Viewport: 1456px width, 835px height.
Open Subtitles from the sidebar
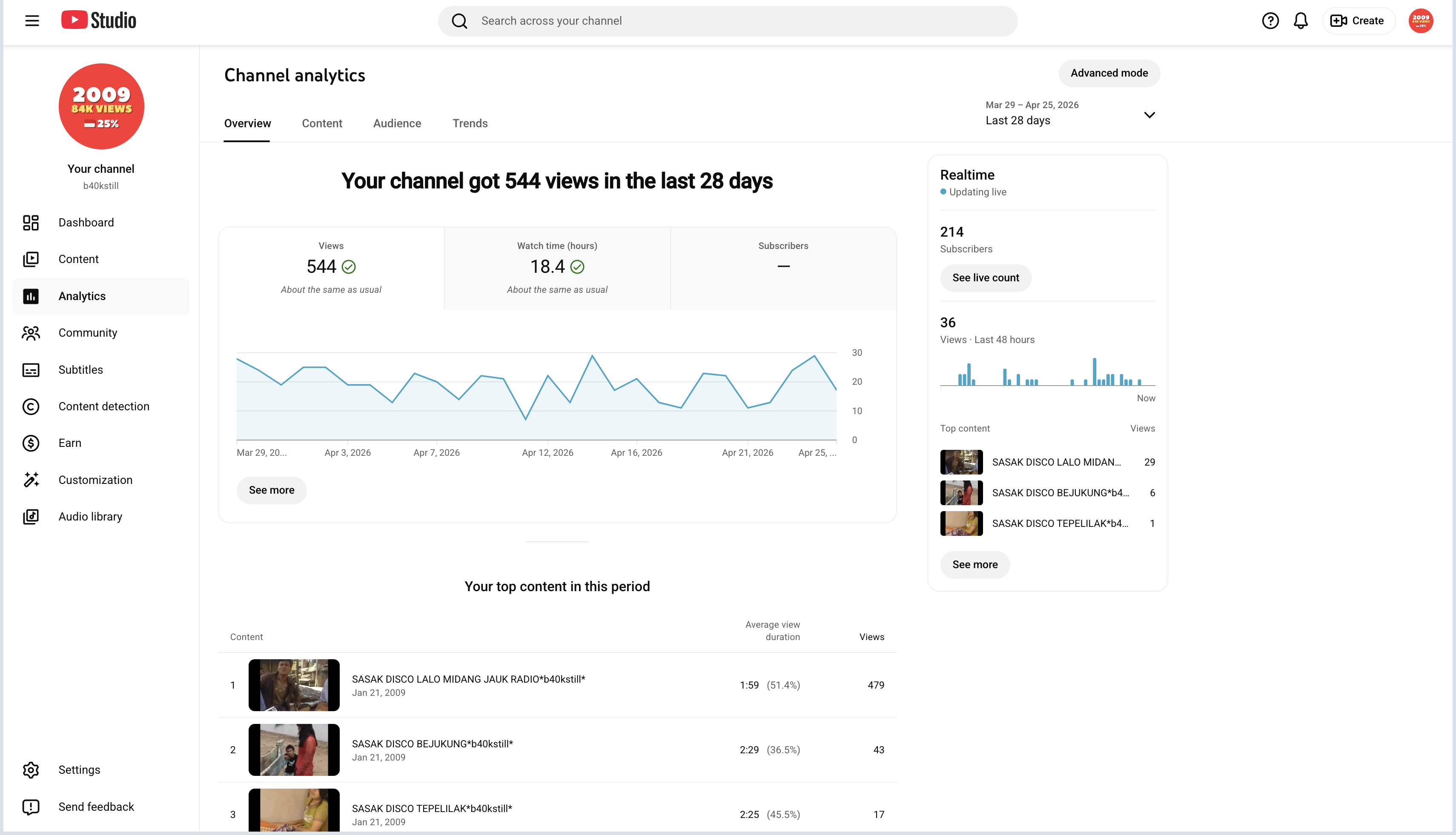pos(101,370)
